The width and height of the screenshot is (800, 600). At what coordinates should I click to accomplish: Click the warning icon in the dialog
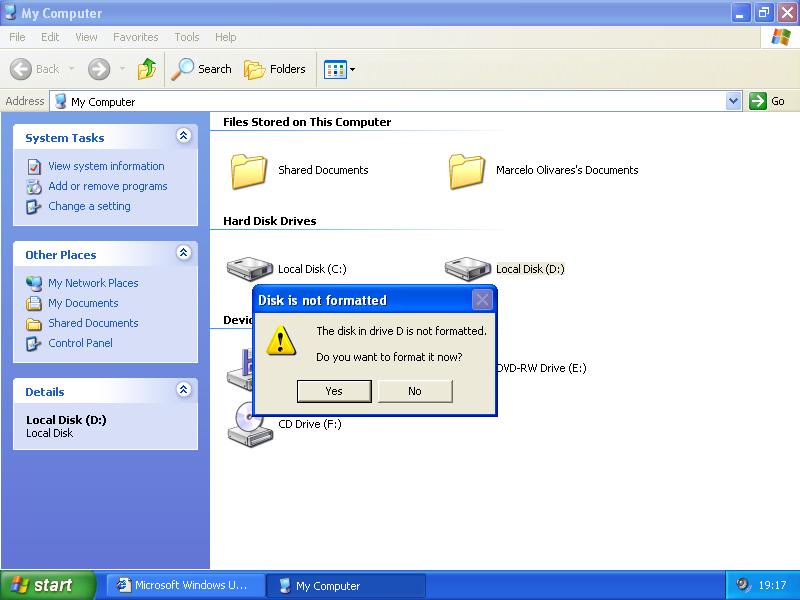tap(281, 340)
